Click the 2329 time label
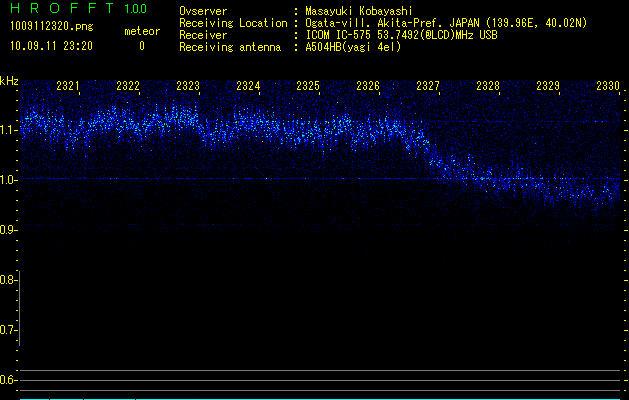Screen dimensions: 629x400 (548, 87)
